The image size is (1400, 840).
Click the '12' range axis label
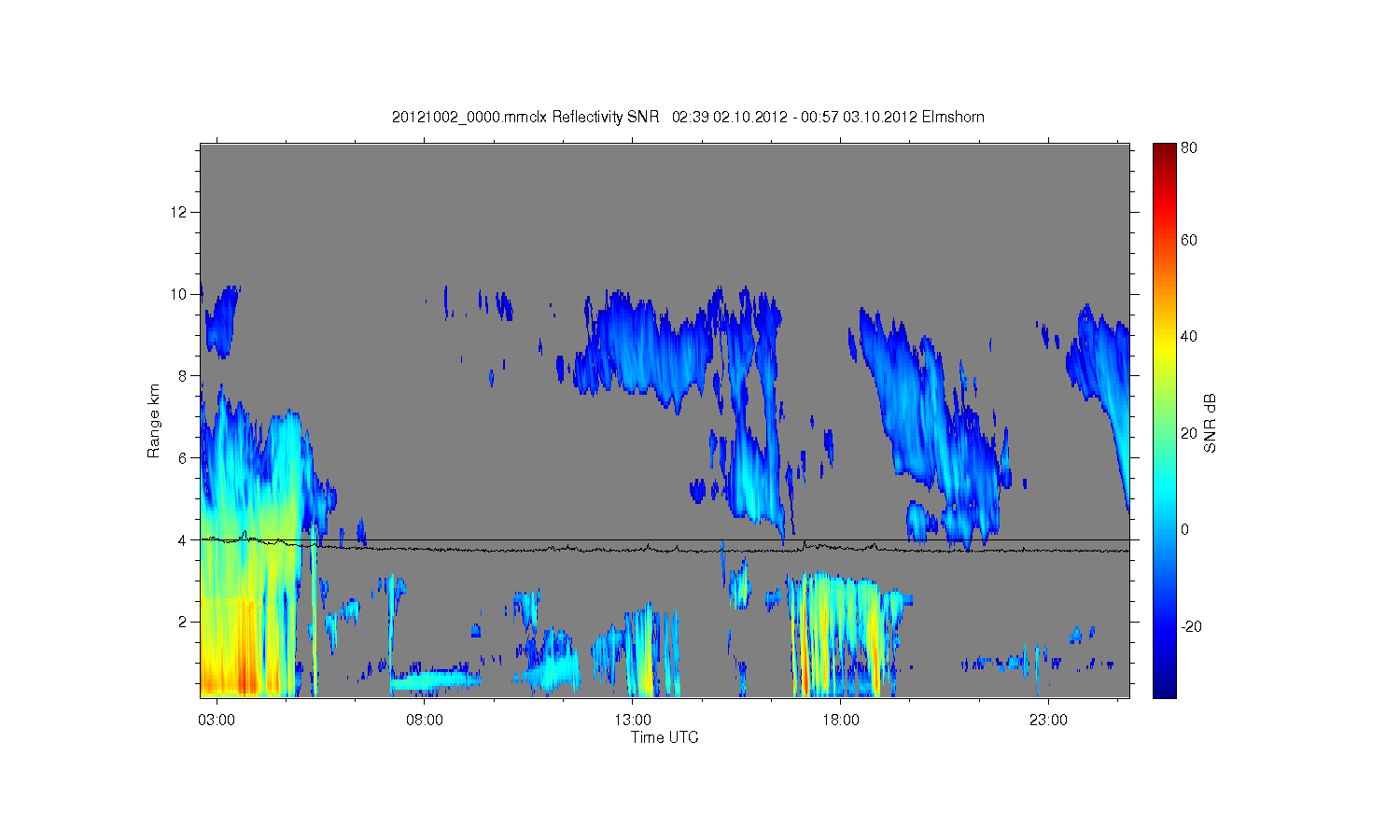(179, 212)
